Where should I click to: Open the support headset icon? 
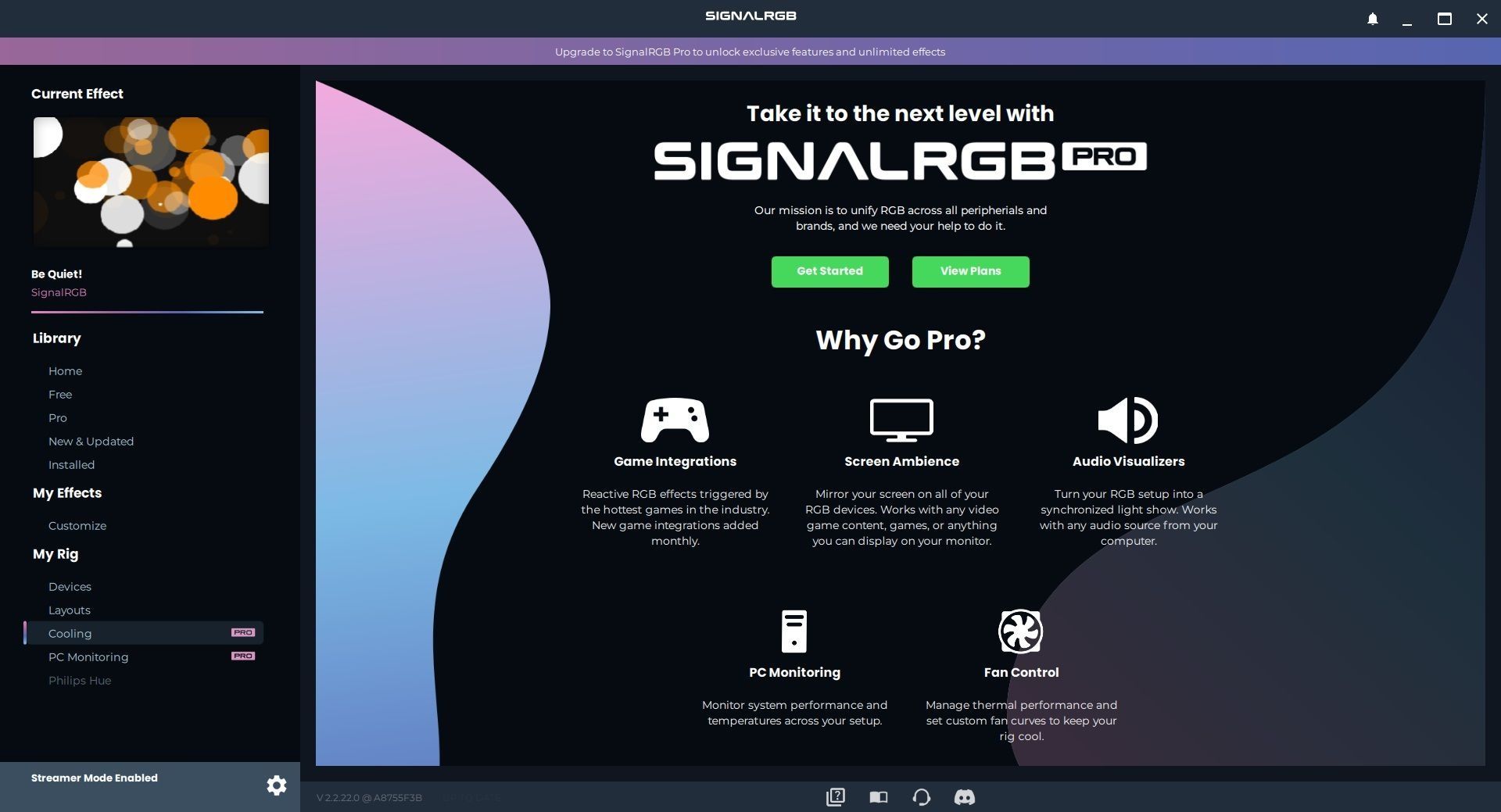(x=922, y=797)
